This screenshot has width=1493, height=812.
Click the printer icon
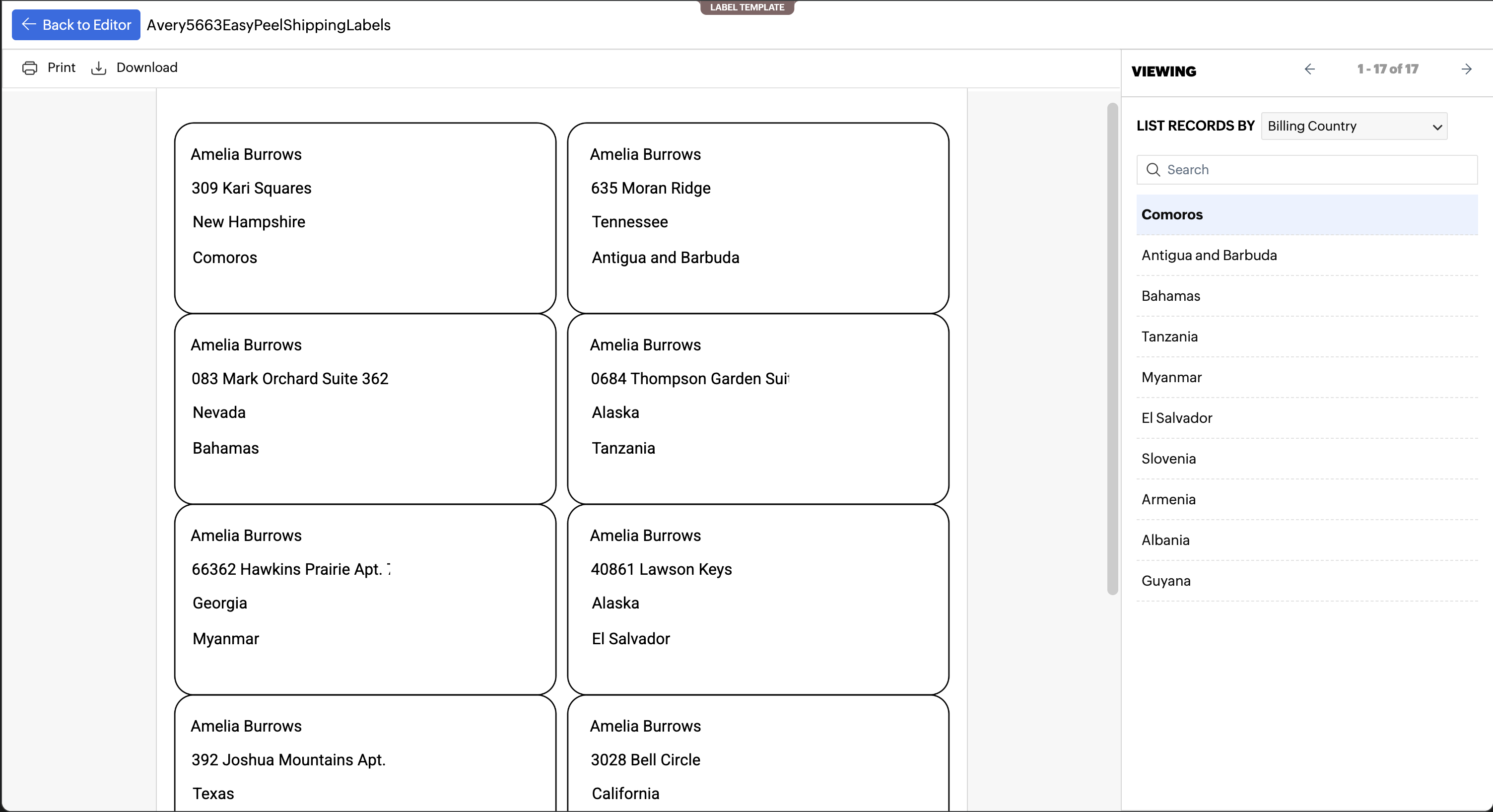pos(30,68)
